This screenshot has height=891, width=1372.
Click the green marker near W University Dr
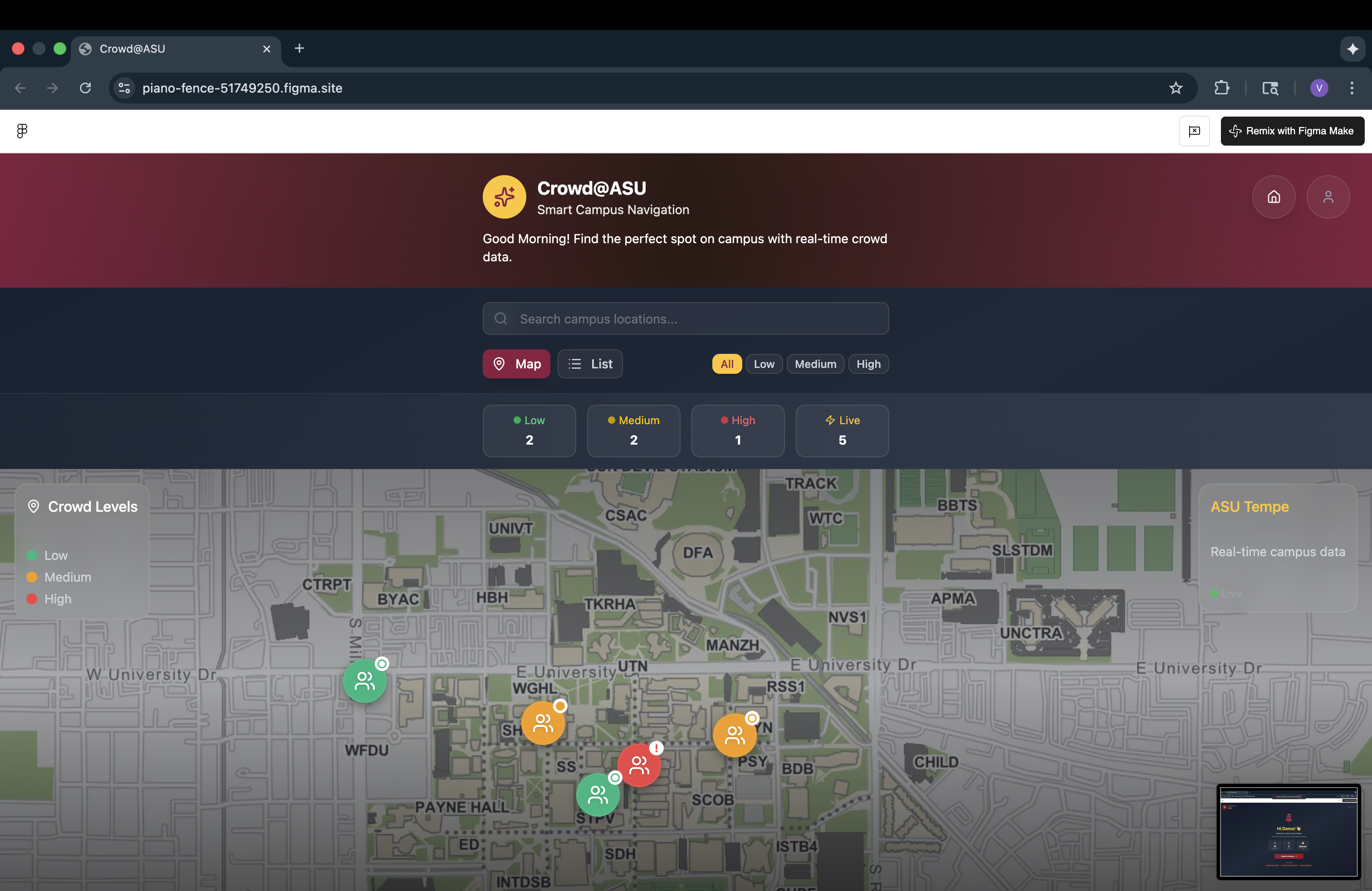[364, 681]
